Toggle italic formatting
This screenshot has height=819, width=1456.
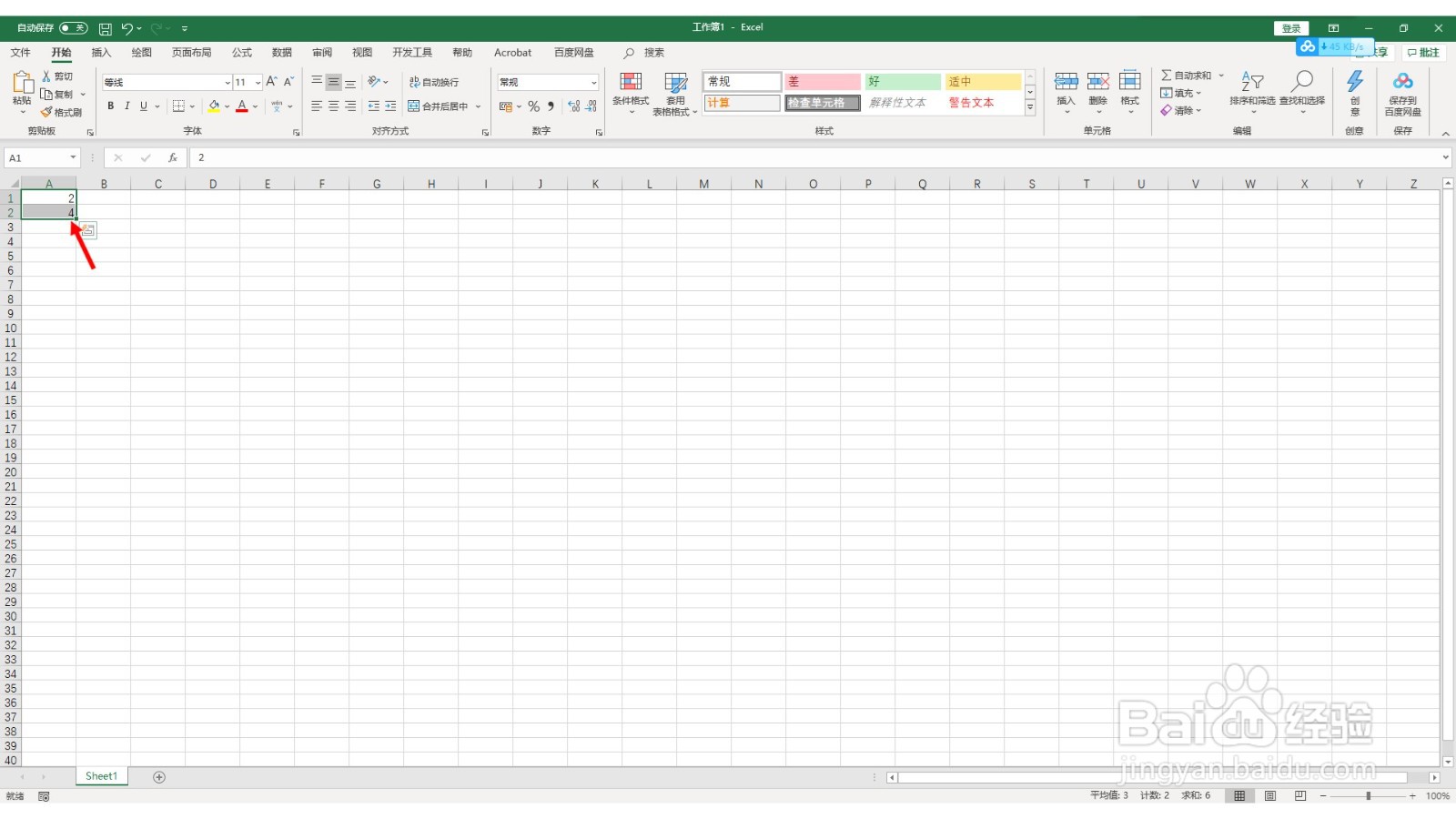pos(127,106)
